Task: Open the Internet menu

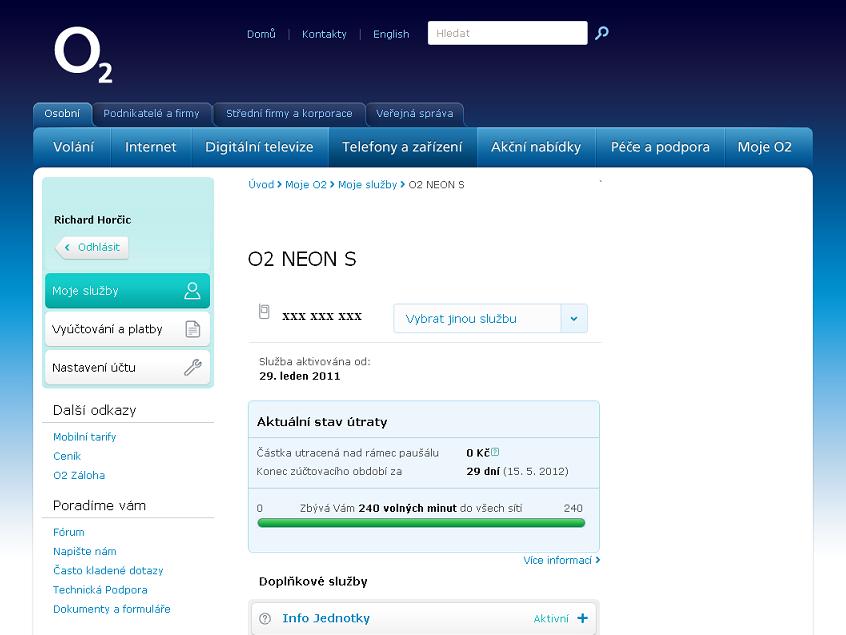Action: (151, 147)
